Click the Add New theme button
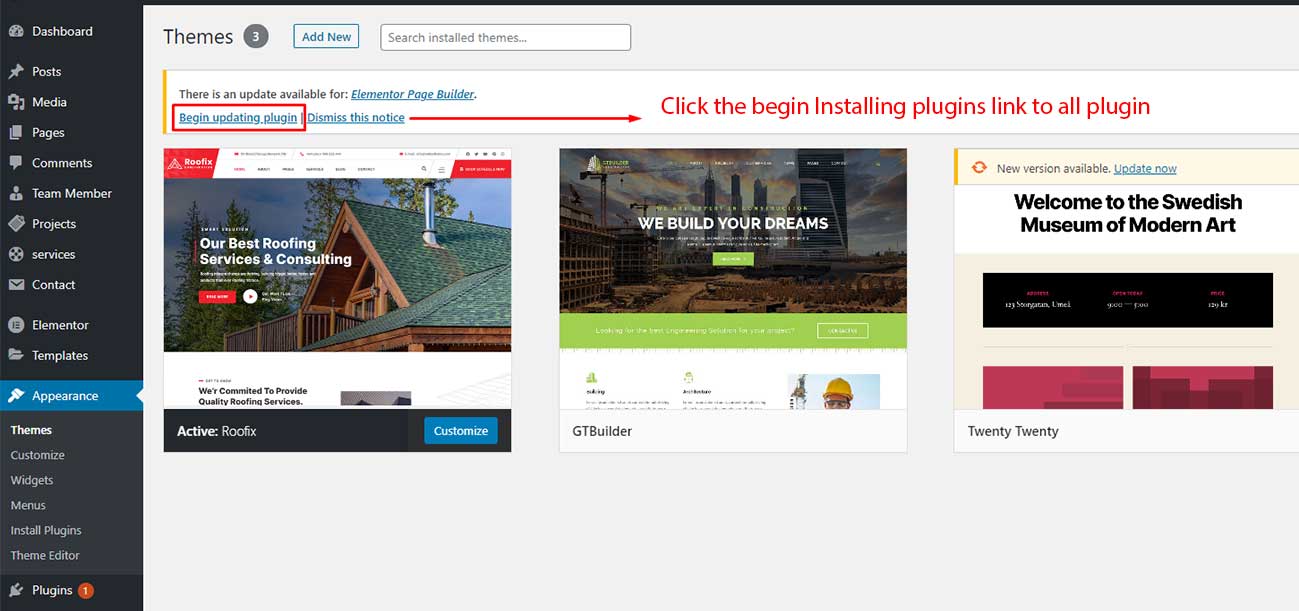Viewport: 1299px width, 611px height. click(x=326, y=37)
